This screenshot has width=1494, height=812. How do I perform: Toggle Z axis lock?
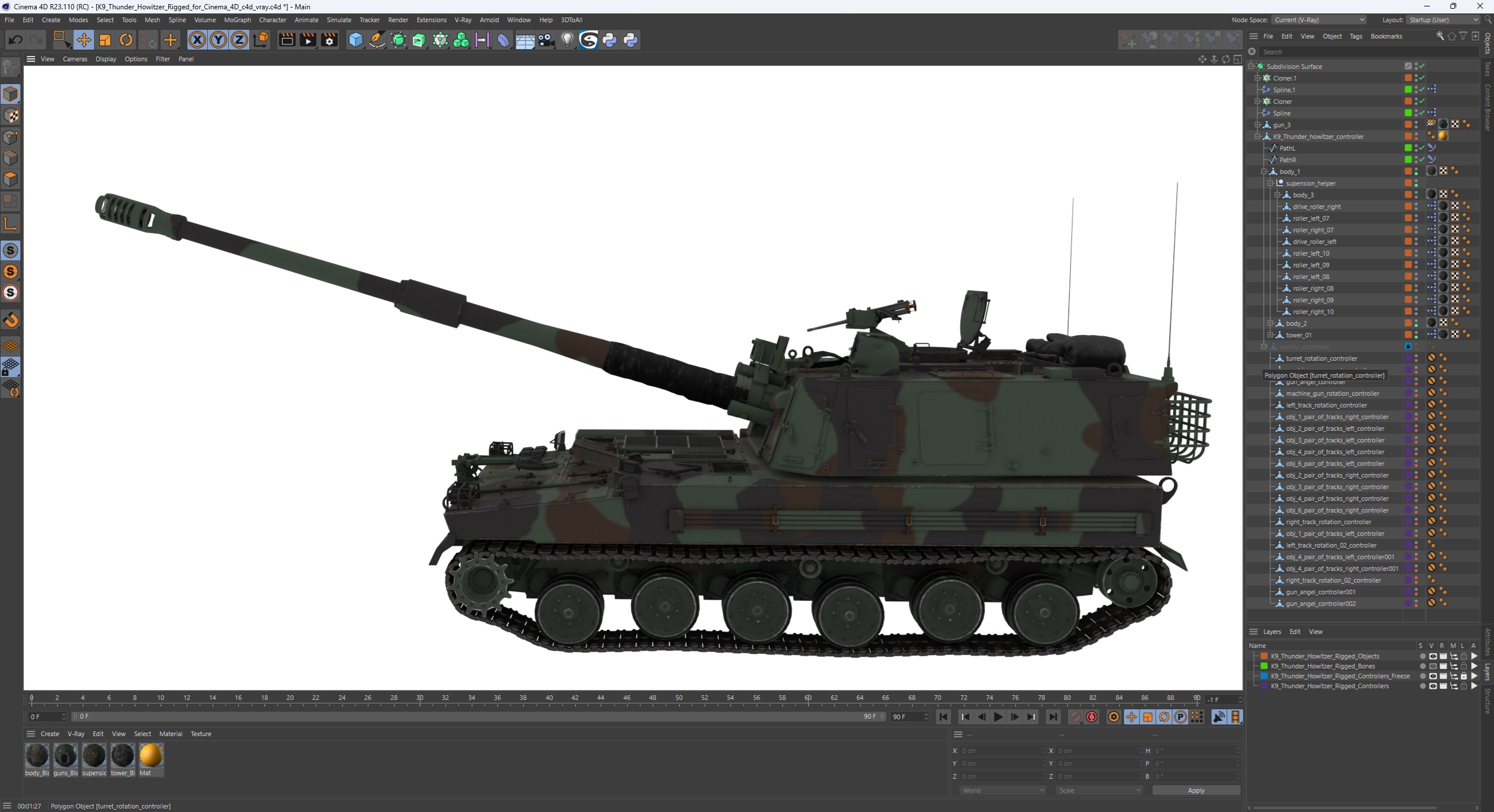[239, 40]
